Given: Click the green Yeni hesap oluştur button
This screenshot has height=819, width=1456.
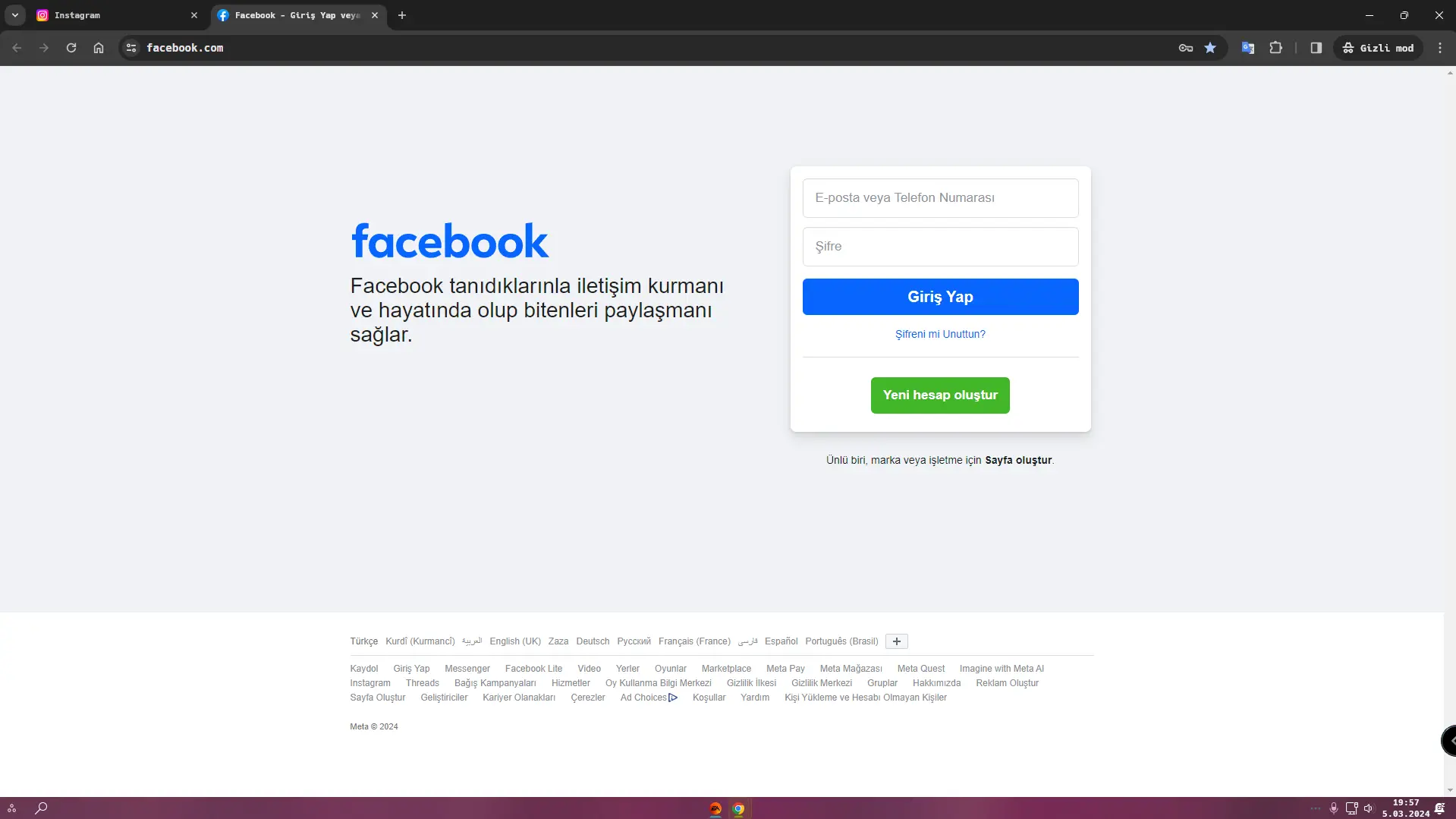Looking at the screenshot, I should click(940, 395).
